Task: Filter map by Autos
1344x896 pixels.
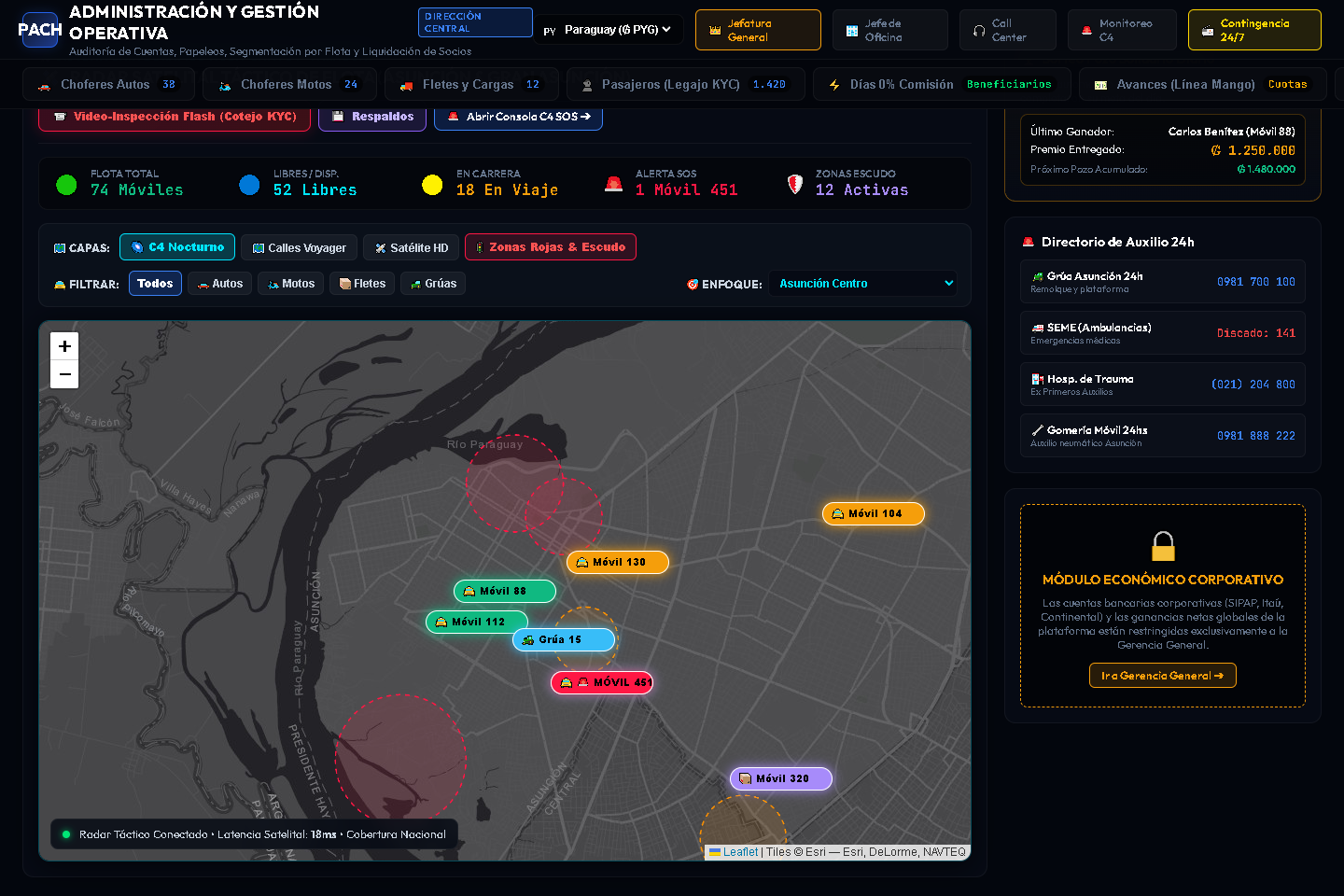Action: click(220, 284)
